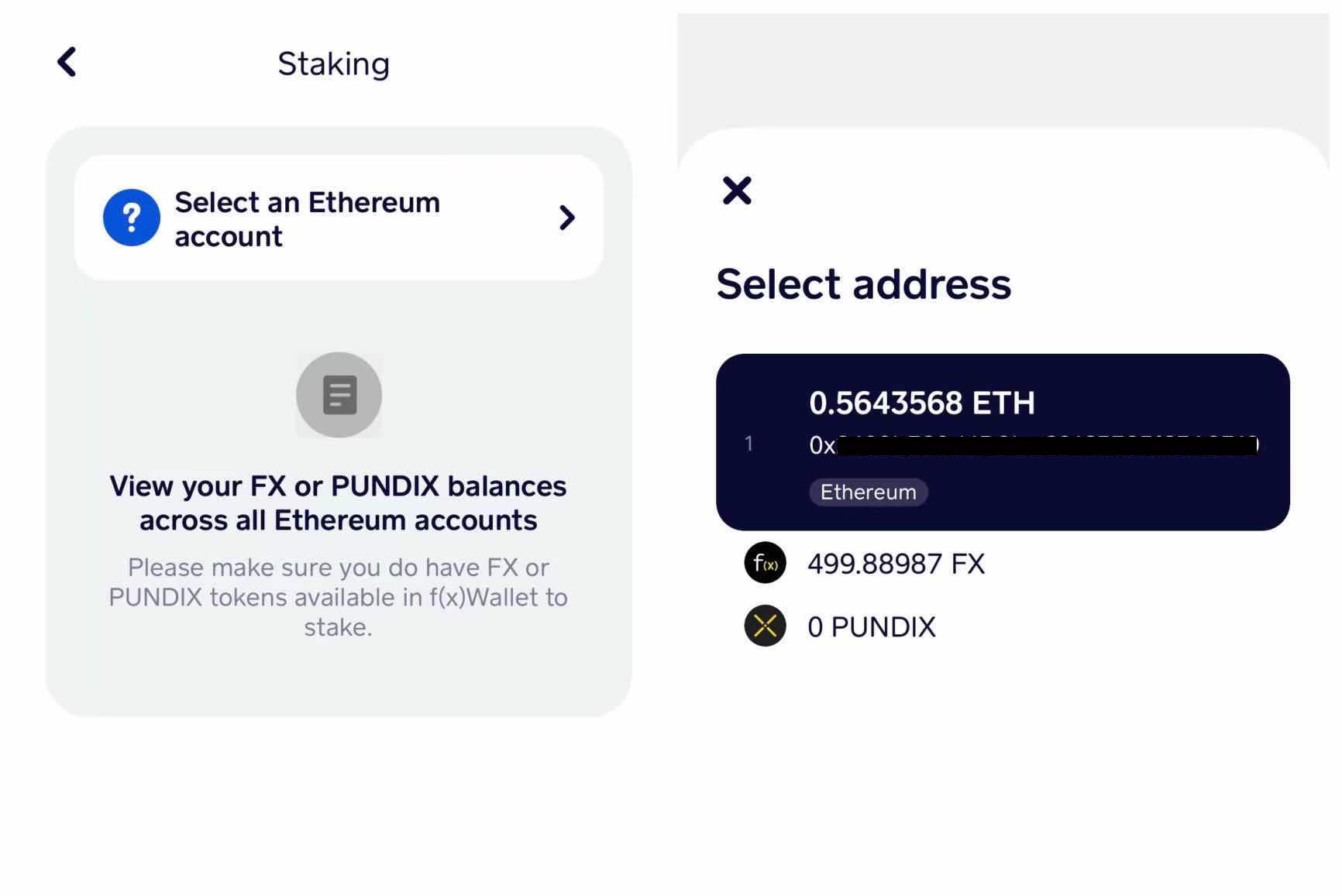Screen dimensions: 1342x896
Task: Tap the Ethereum network tag
Action: click(869, 492)
